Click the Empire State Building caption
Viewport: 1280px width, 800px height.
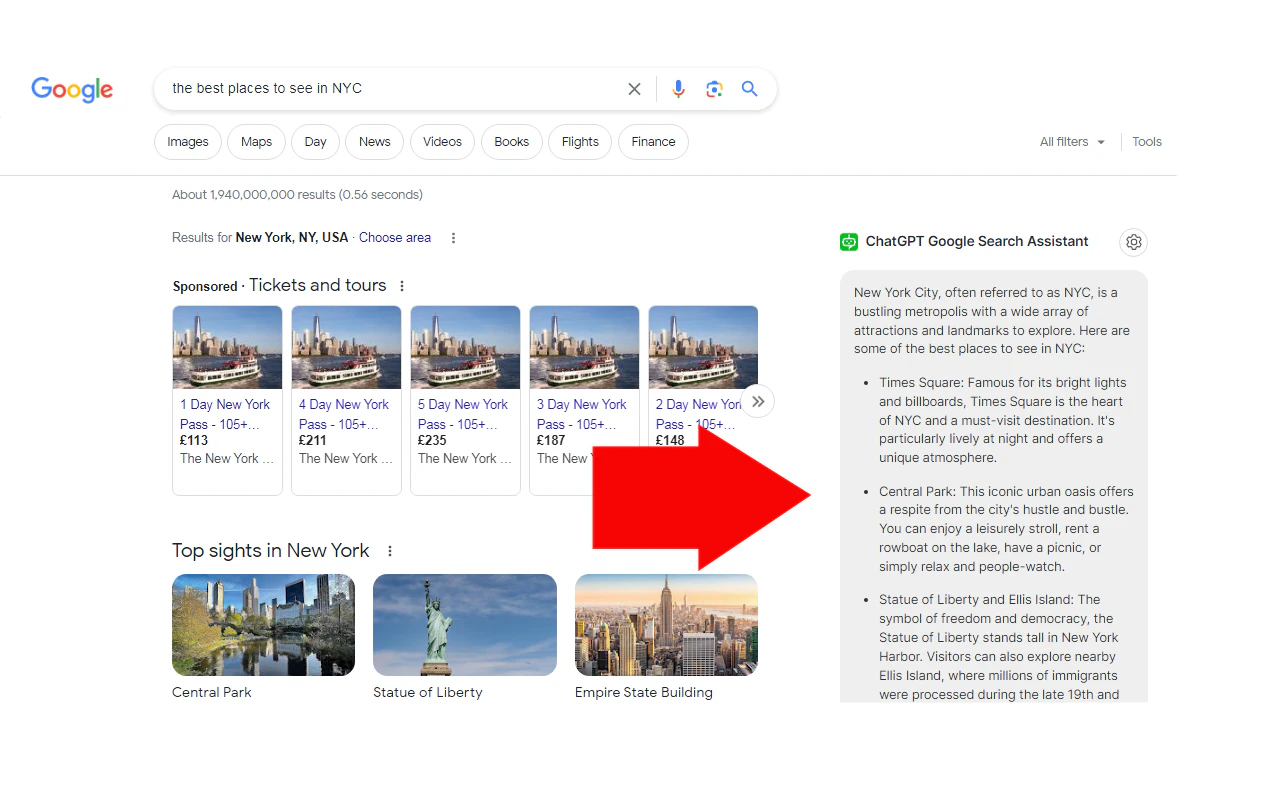(644, 692)
